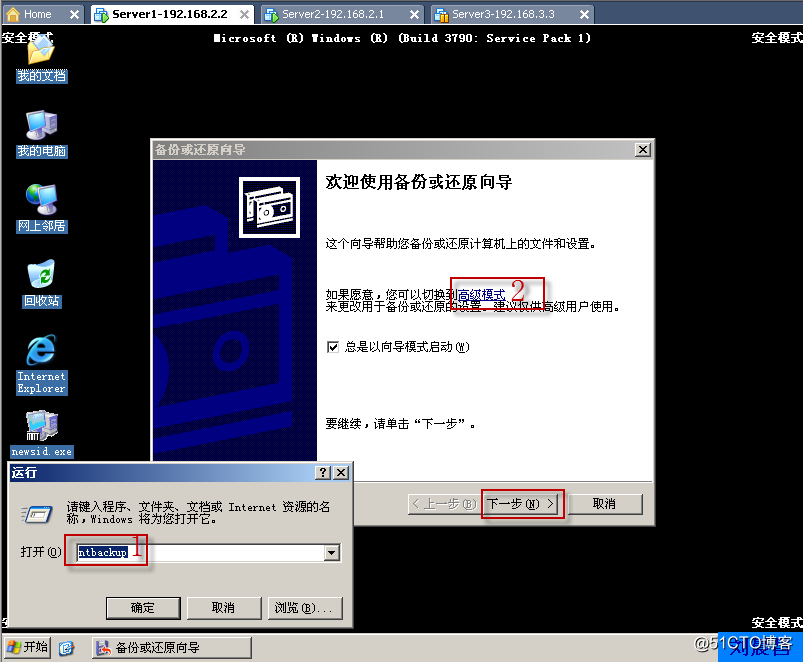Click Cancel (取消) in the backup wizard
This screenshot has width=803, height=662.
(604, 504)
